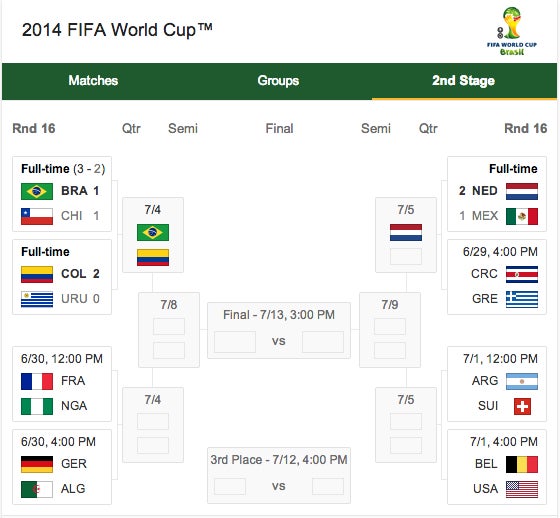Open the 7/8 semifinal match box
Viewport: 560px width, 518px height.
point(169,330)
